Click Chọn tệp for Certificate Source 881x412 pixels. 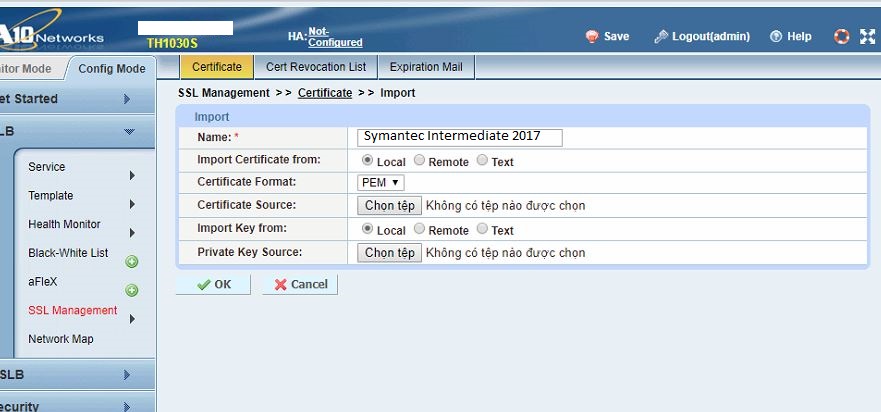click(389, 206)
